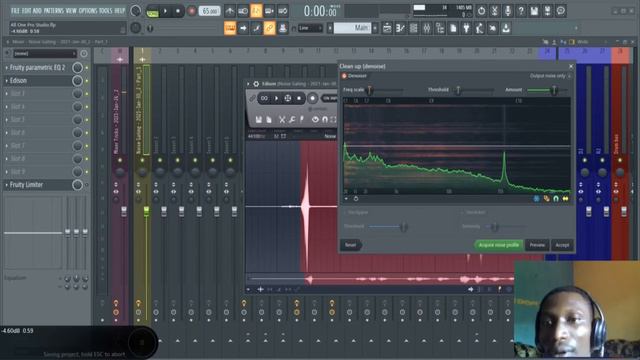Click the Edison record button
This screenshot has width=640, height=360.
click(312, 98)
